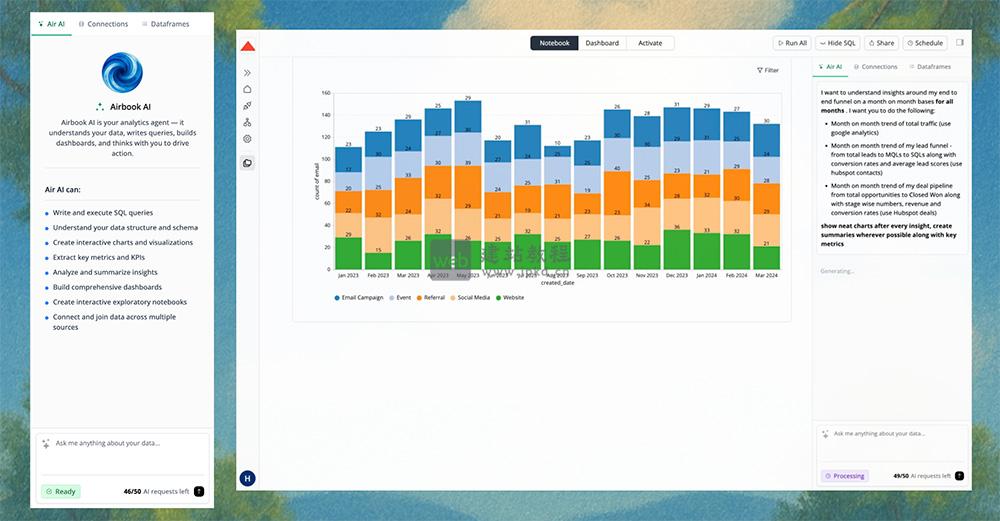
Task: Send prompt with left window arrow button
Action: (x=199, y=492)
